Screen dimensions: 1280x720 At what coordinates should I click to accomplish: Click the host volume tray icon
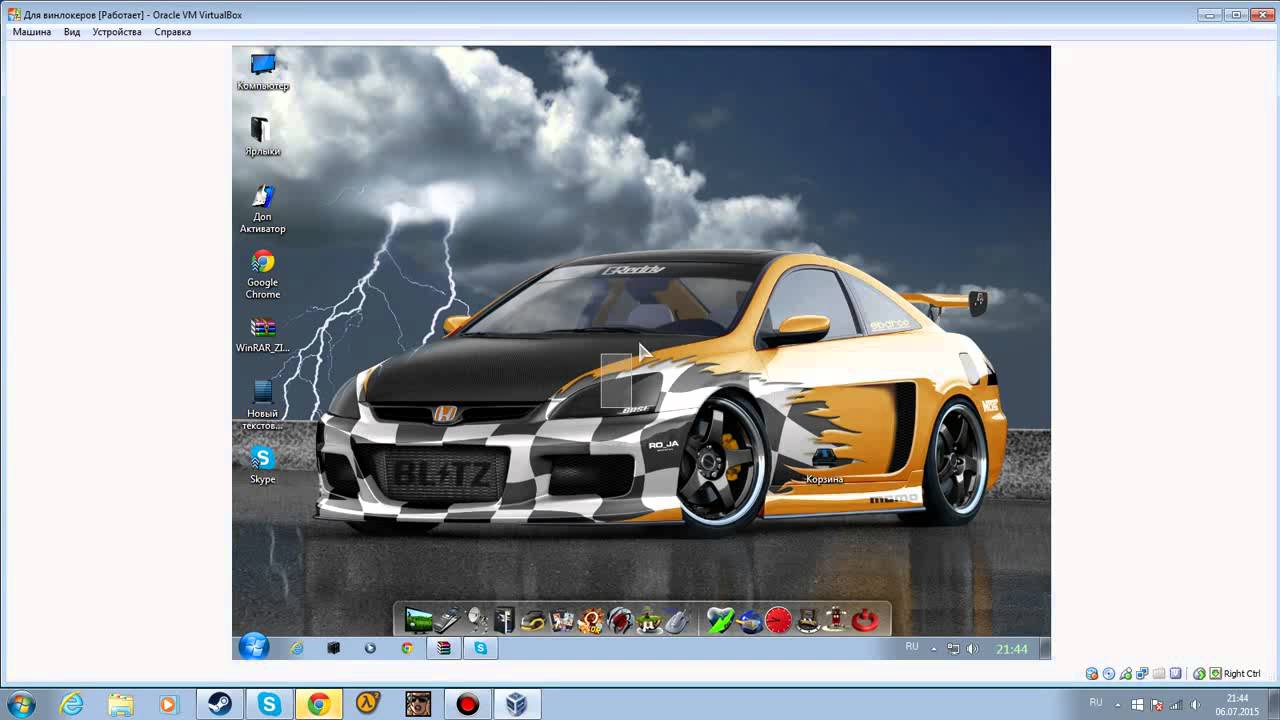click(1195, 705)
